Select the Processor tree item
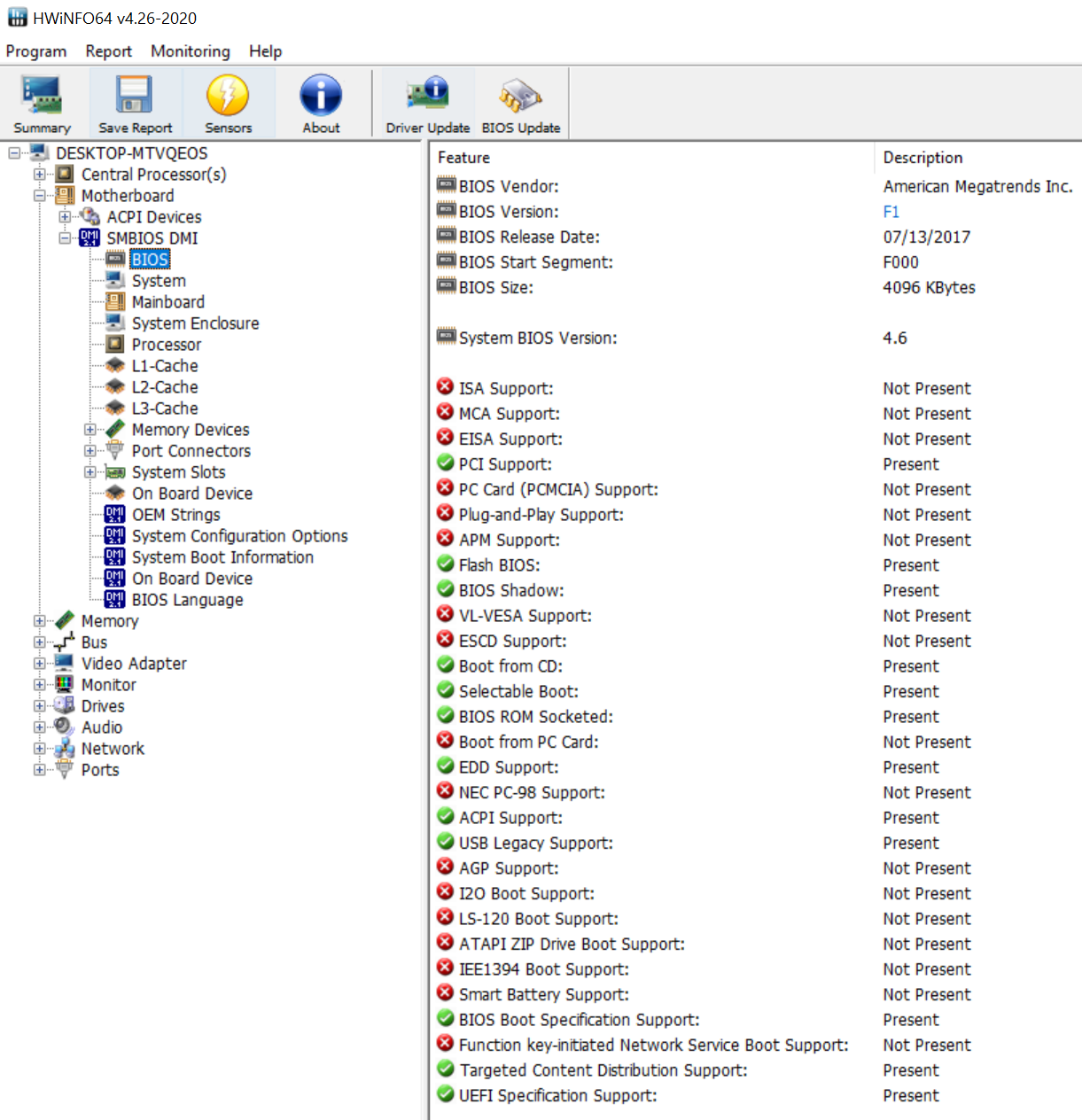 click(167, 345)
